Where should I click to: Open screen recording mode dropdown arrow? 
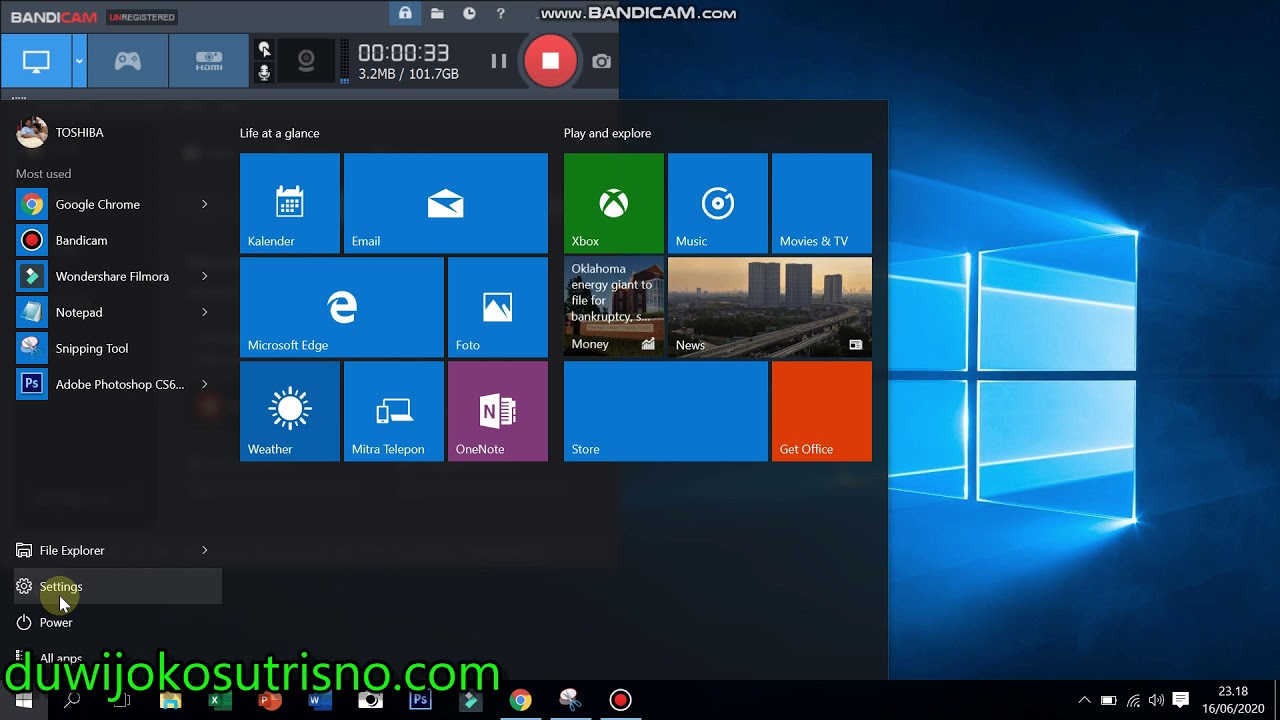point(79,61)
